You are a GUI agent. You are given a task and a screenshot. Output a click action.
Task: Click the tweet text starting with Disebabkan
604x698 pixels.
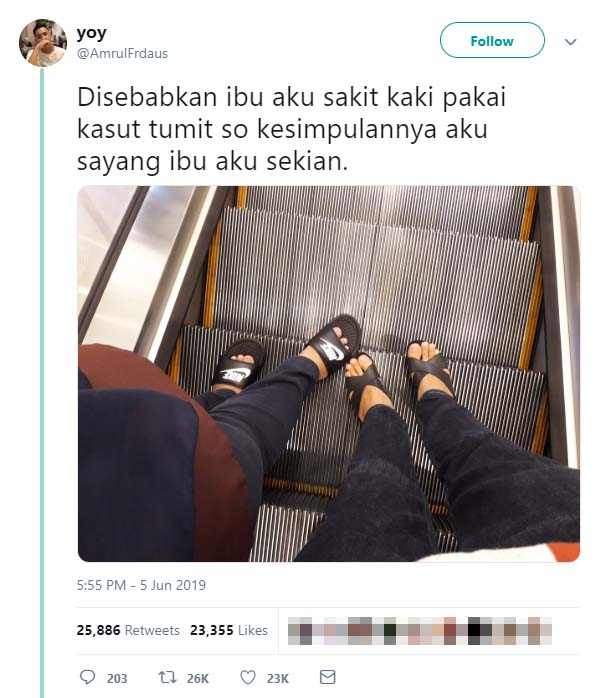click(292, 129)
